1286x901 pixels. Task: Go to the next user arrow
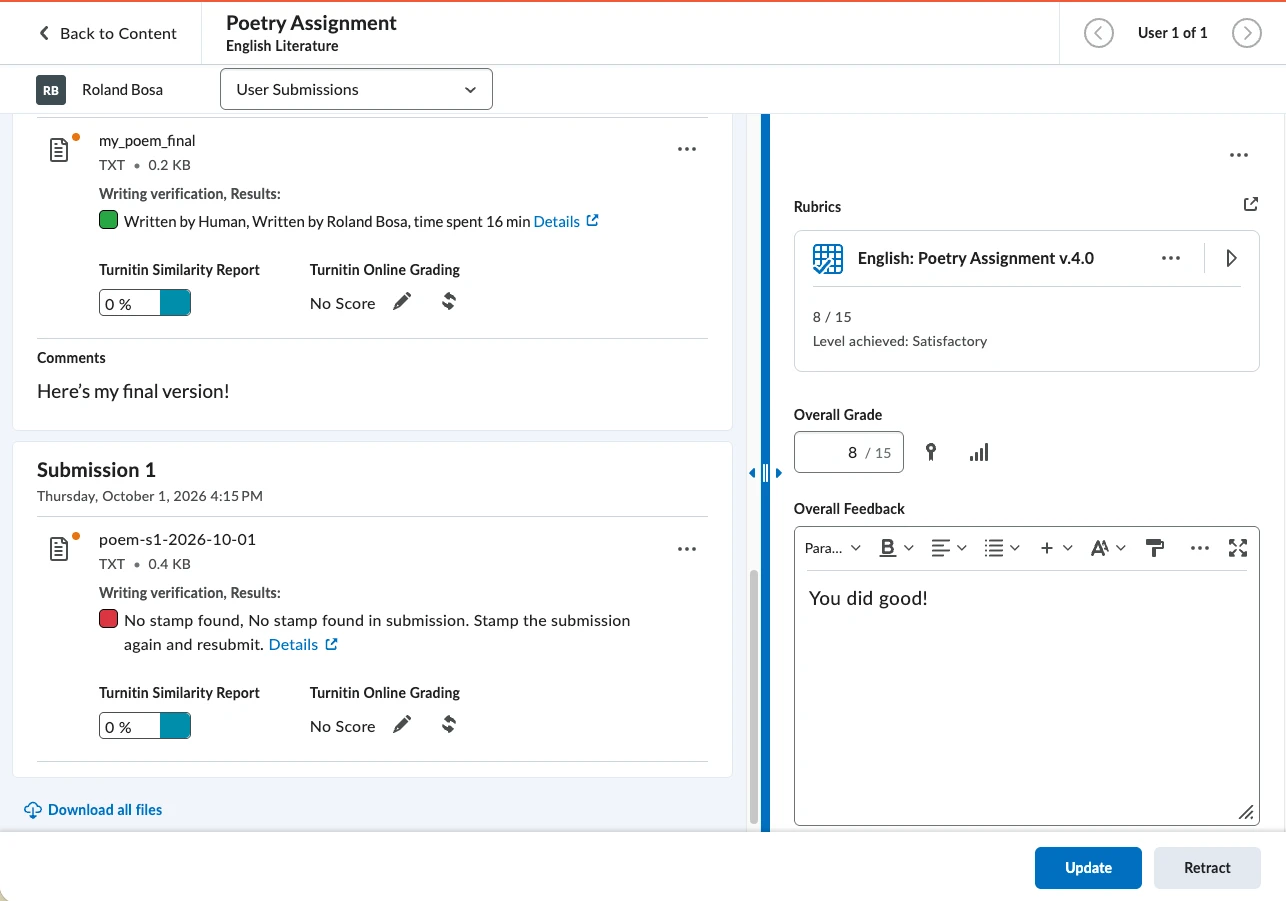pos(1247,33)
